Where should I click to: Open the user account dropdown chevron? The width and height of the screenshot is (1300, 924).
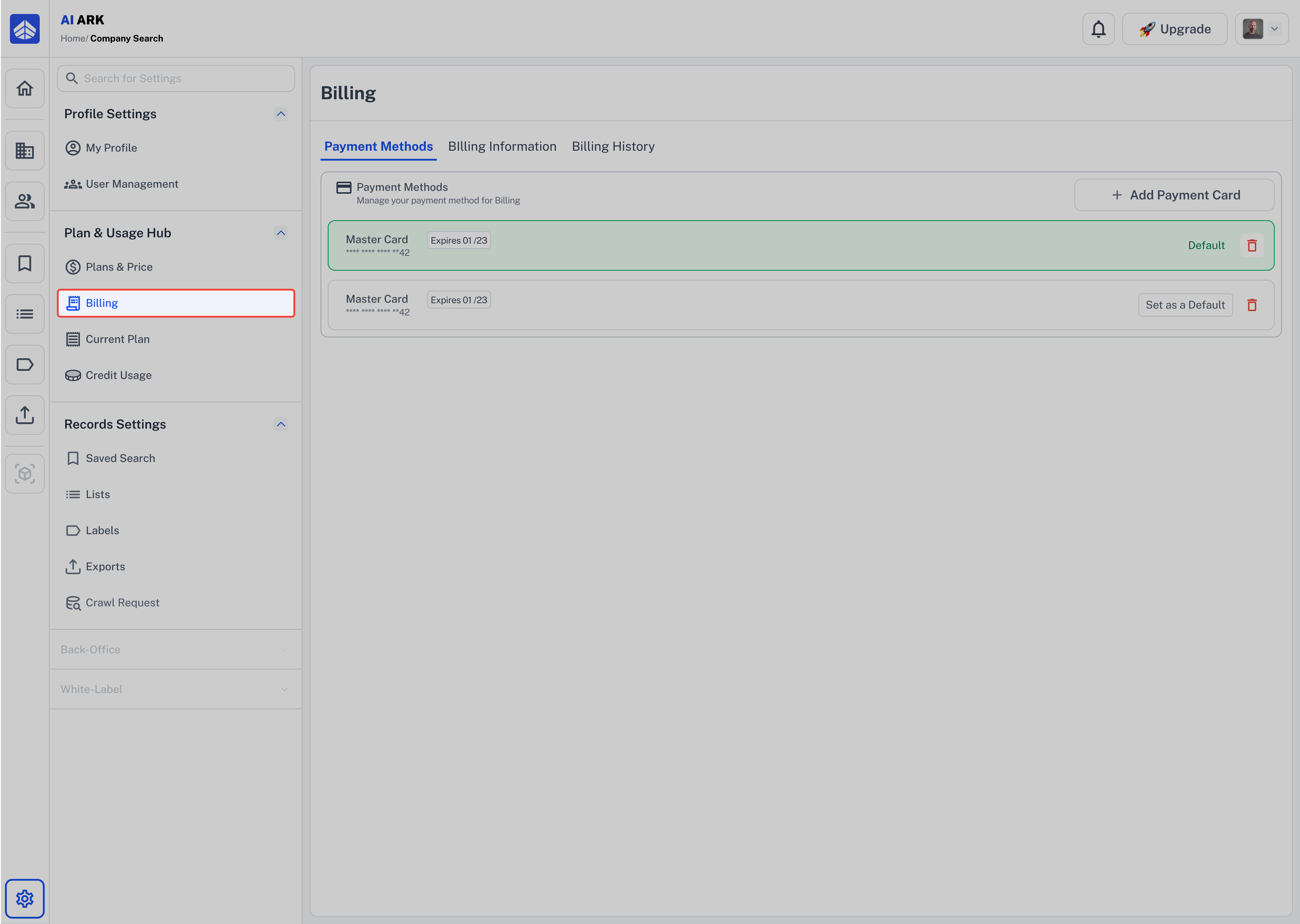tap(1274, 29)
